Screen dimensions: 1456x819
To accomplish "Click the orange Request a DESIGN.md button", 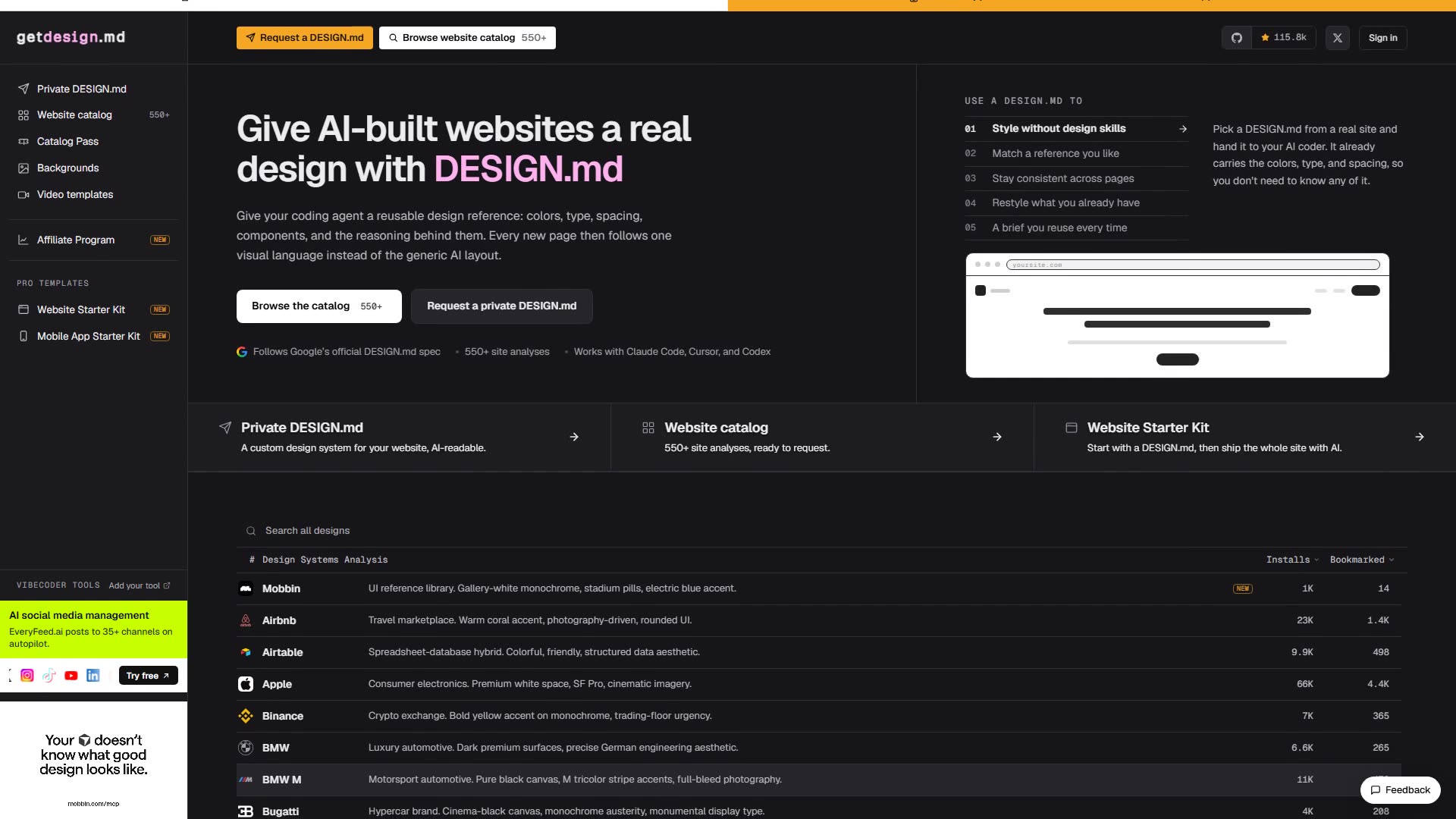I will click(x=305, y=38).
